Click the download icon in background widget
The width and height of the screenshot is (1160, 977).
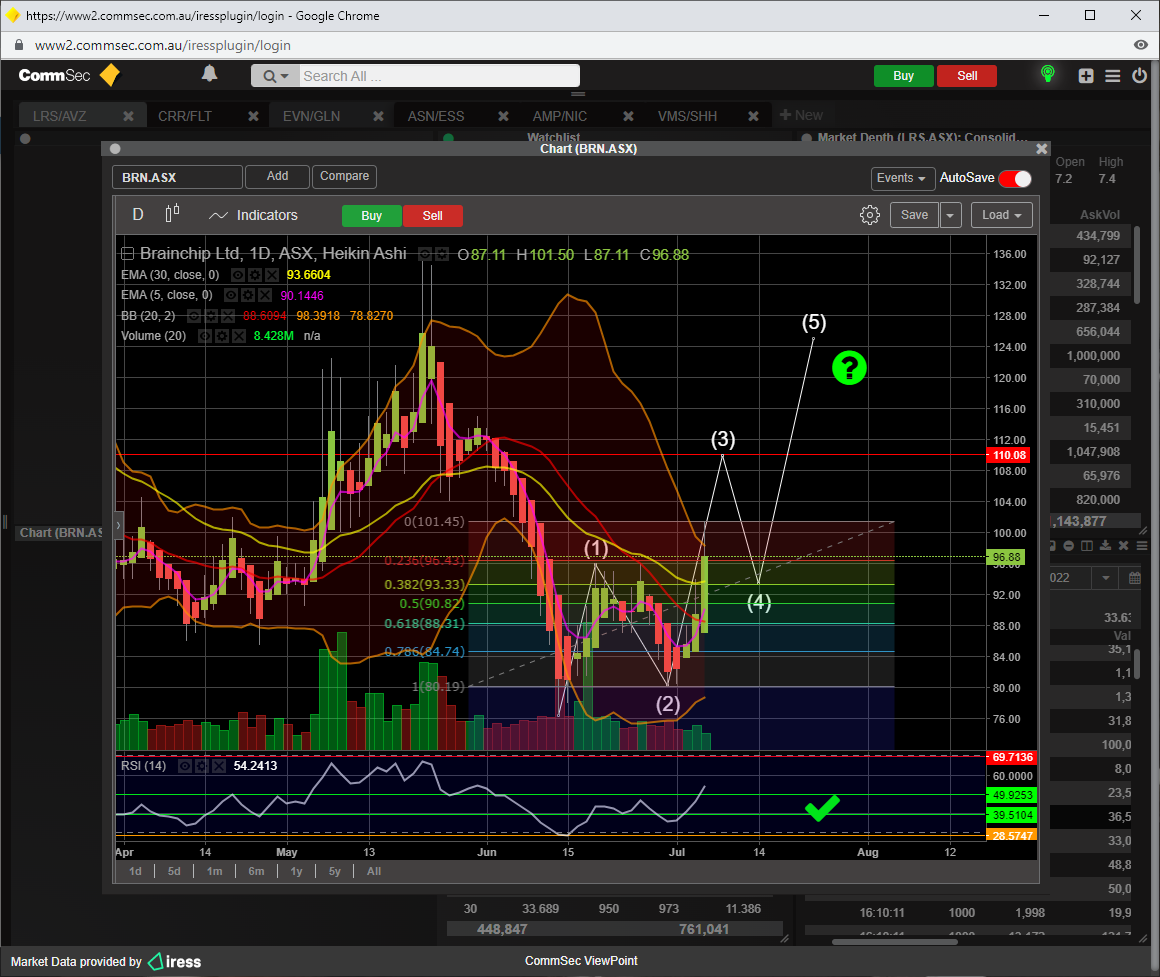coord(1105,546)
